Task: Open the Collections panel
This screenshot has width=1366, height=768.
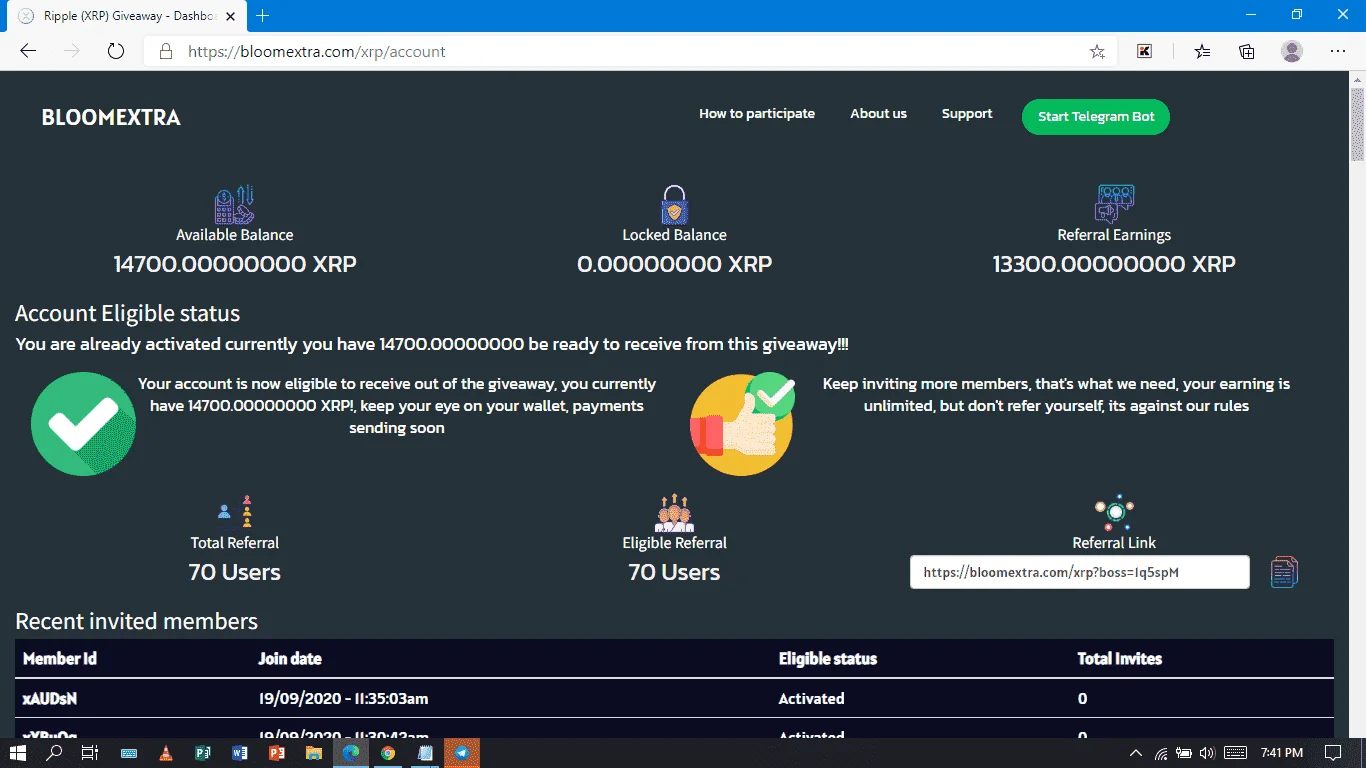Action: (x=1247, y=52)
